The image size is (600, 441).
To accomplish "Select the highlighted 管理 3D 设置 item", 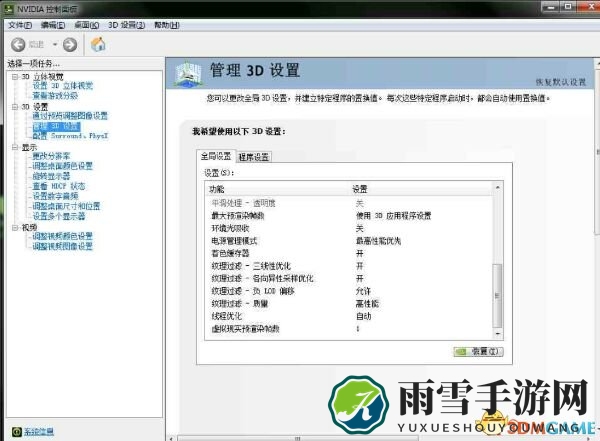I will tap(57, 126).
